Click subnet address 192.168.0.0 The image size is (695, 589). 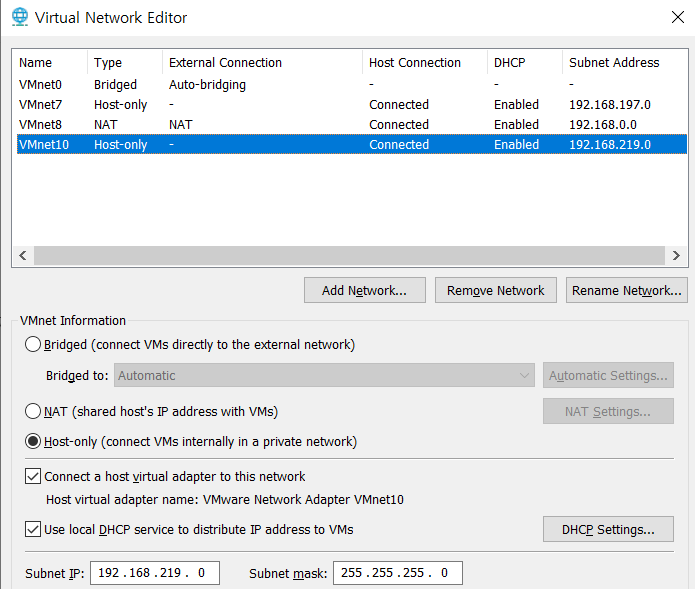(x=603, y=125)
